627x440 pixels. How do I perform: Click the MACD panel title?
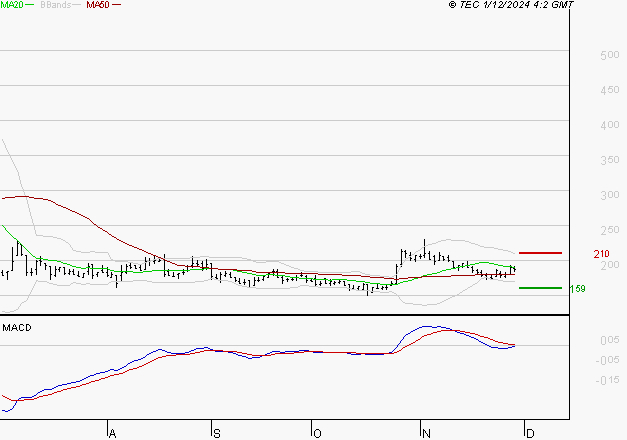click(x=17, y=327)
